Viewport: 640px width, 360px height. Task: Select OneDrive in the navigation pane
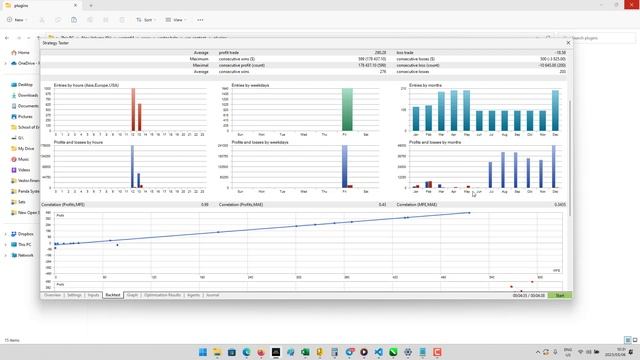[x=24, y=63]
